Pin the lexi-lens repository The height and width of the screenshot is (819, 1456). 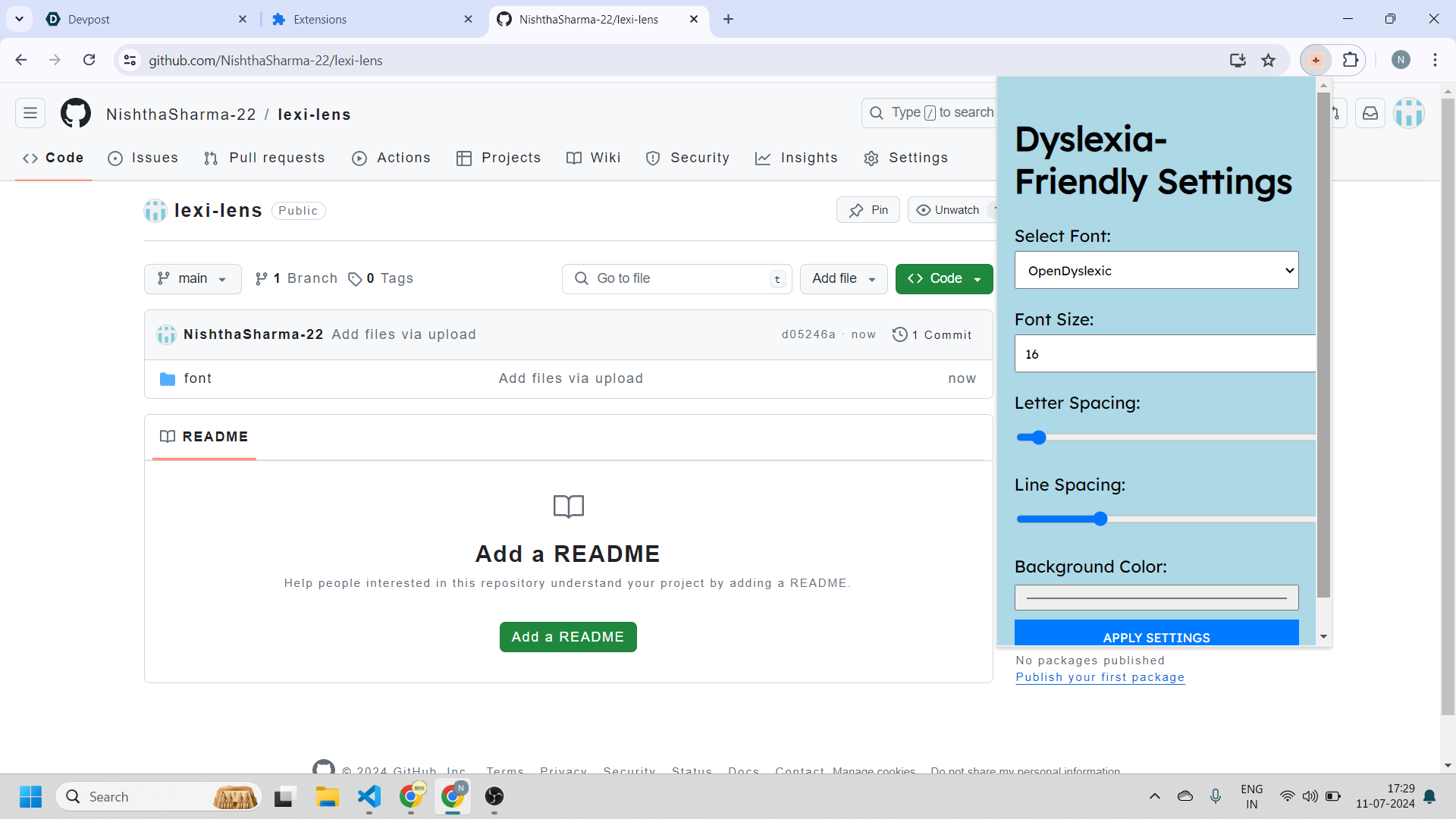pos(868,210)
